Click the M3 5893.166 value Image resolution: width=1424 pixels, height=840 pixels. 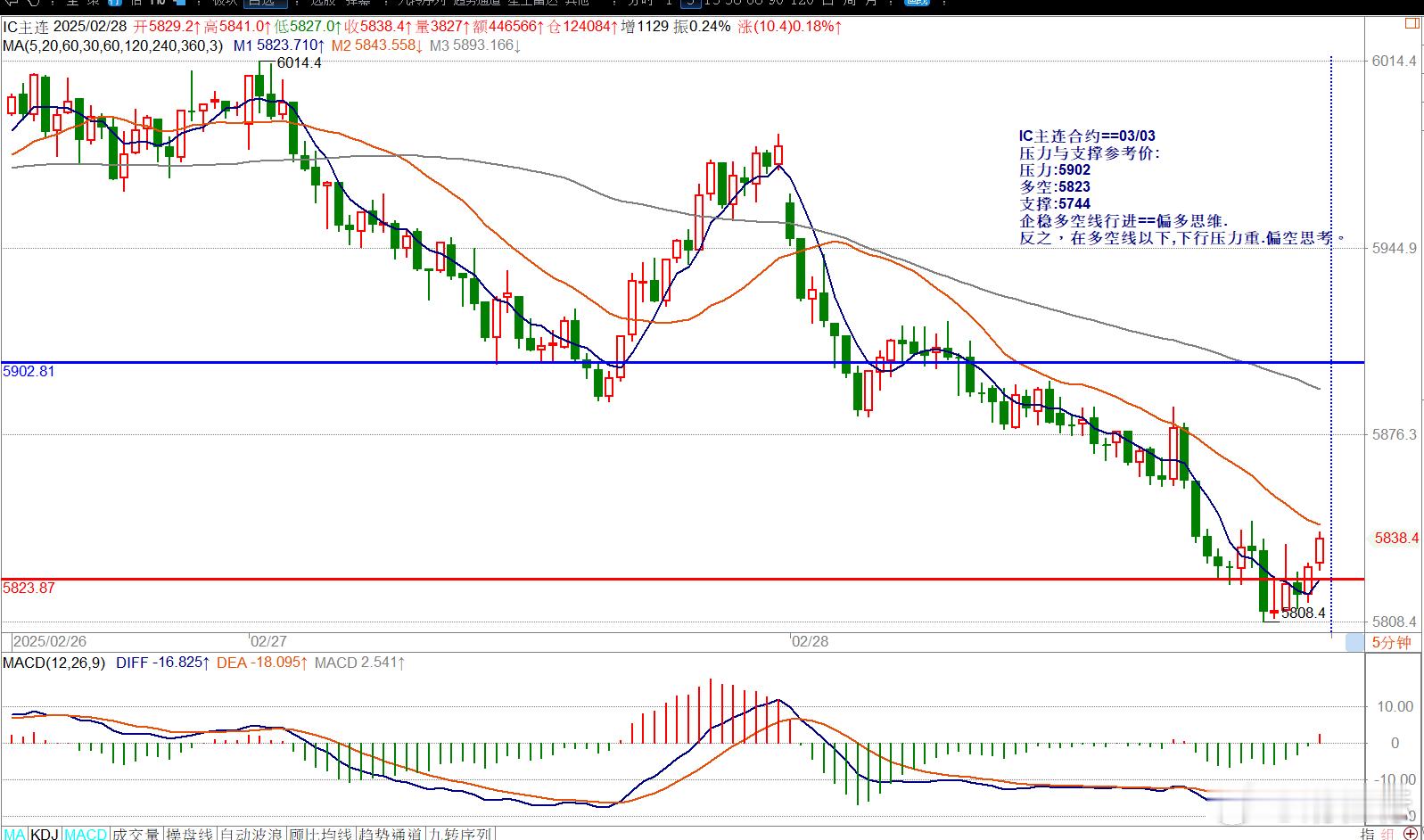tap(474, 45)
